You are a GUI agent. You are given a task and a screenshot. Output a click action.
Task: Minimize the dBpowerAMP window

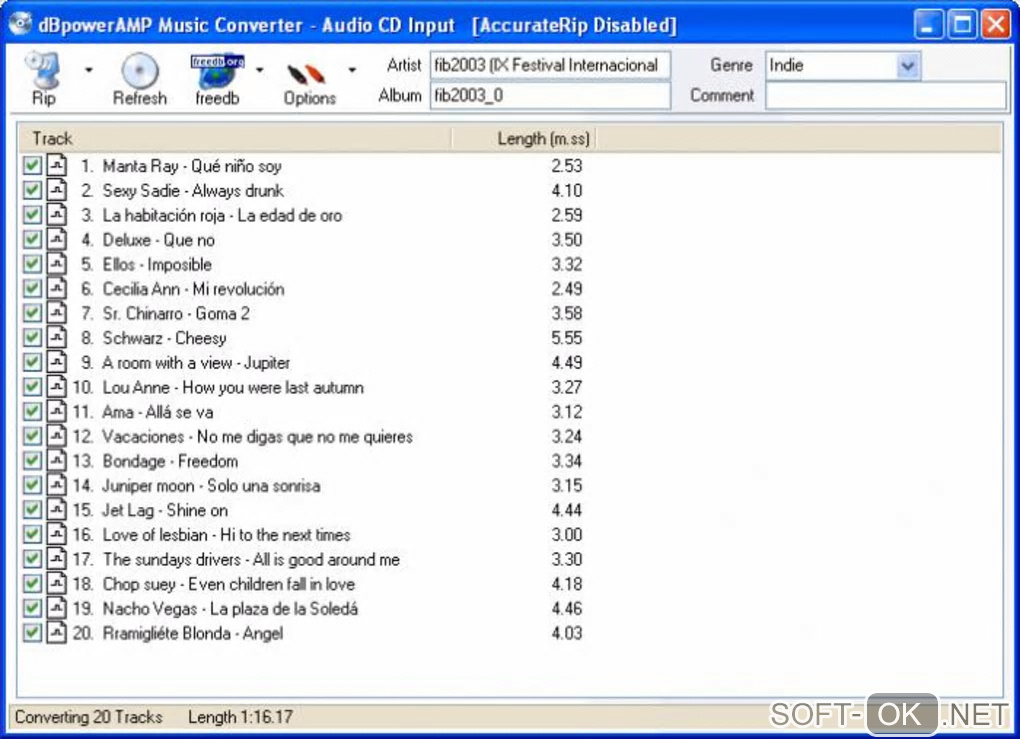(x=928, y=25)
